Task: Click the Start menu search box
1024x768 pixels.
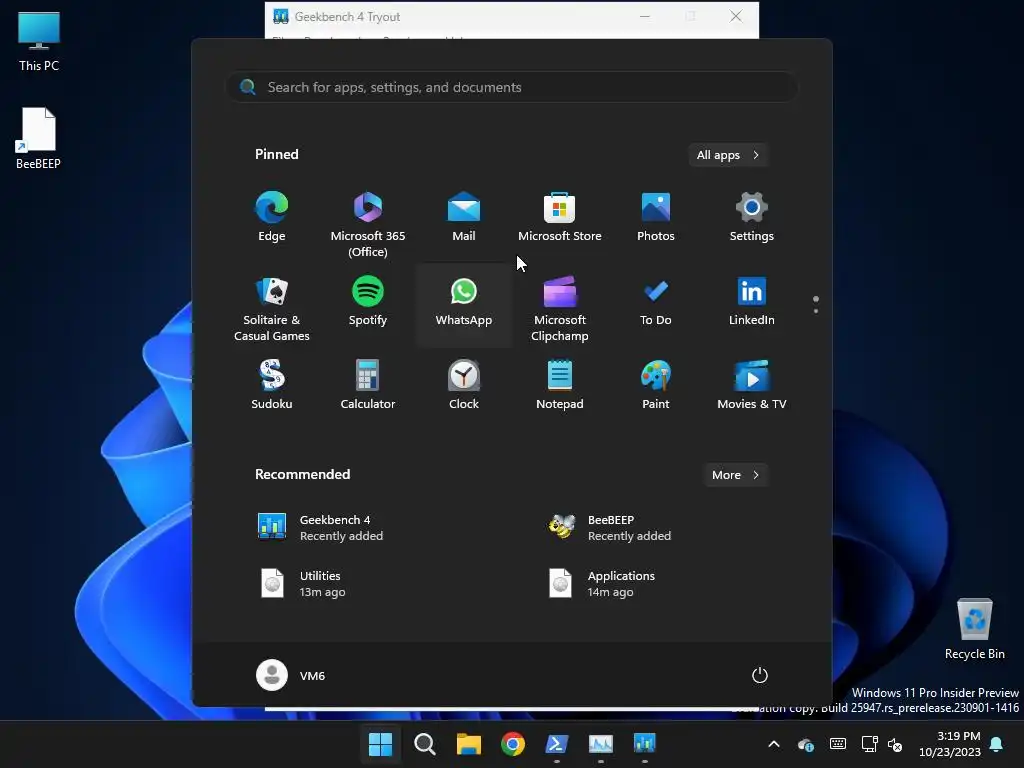Action: 512,88
